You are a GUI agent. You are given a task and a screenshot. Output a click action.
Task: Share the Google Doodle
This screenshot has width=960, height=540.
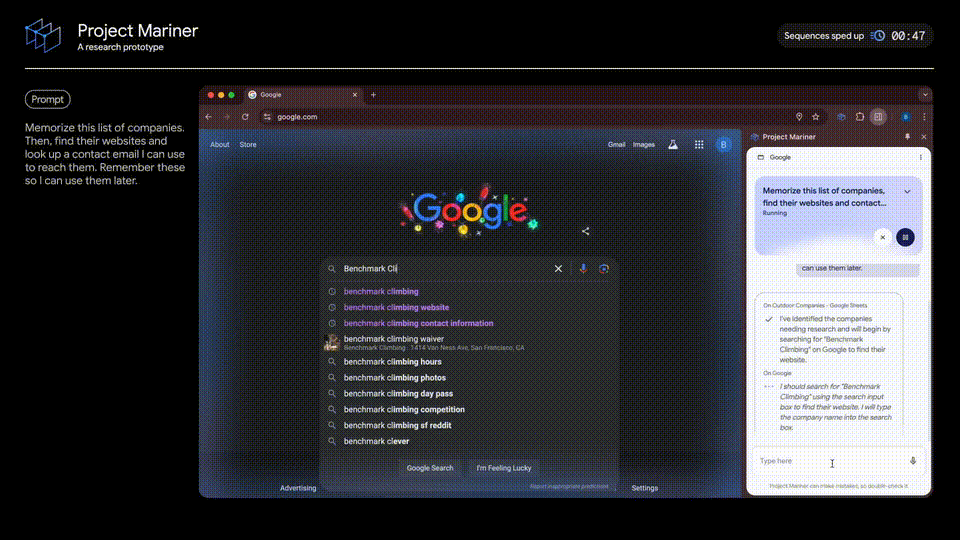586,231
